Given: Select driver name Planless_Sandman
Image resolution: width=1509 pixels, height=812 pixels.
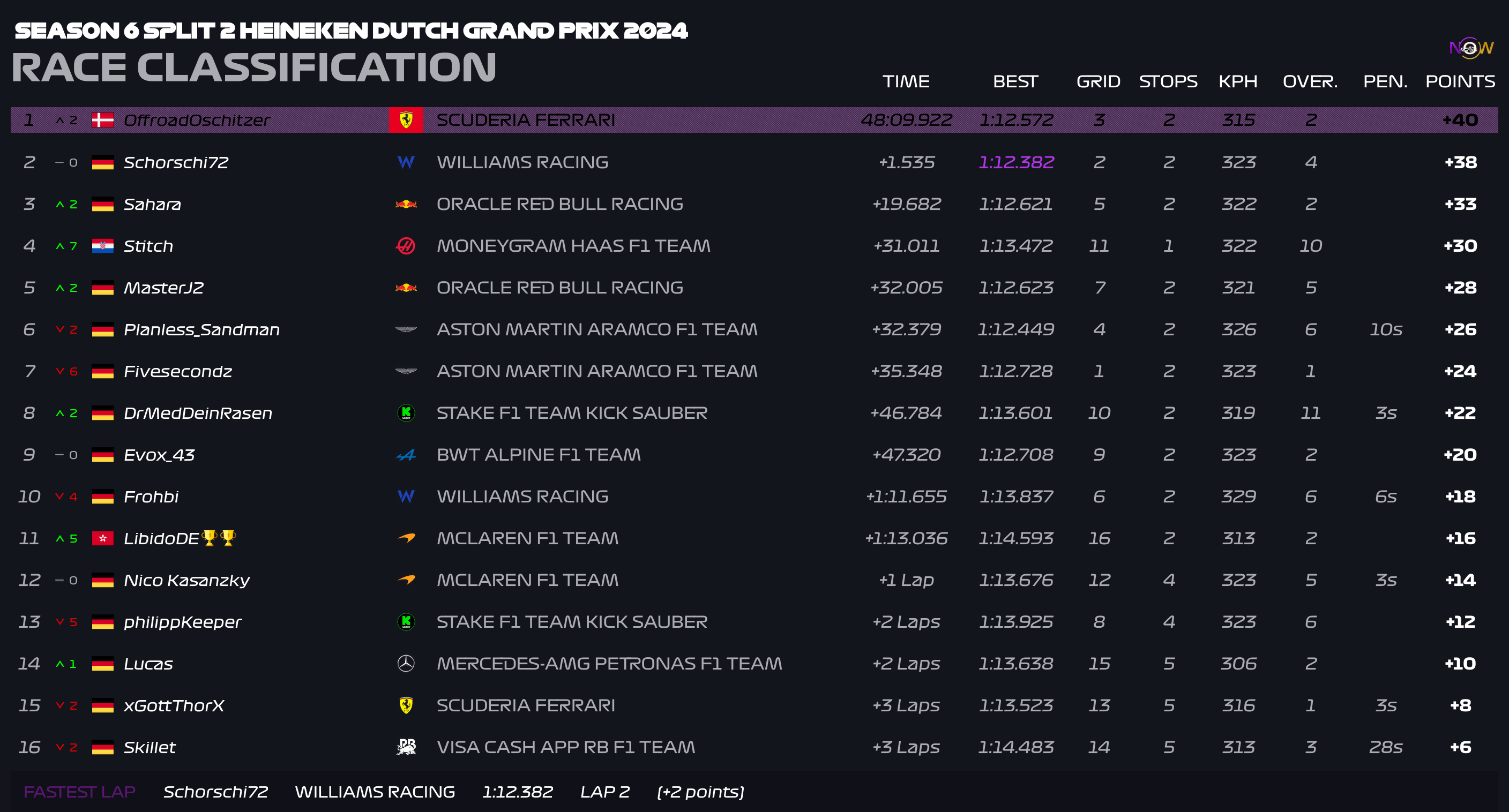Looking at the screenshot, I should click(201, 329).
